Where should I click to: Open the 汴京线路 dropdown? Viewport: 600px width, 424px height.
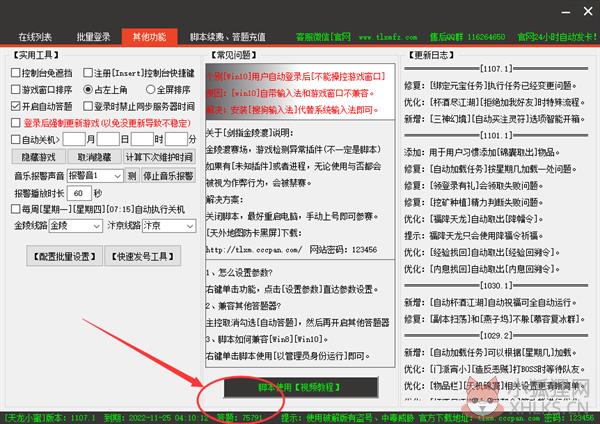click(169, 226)
